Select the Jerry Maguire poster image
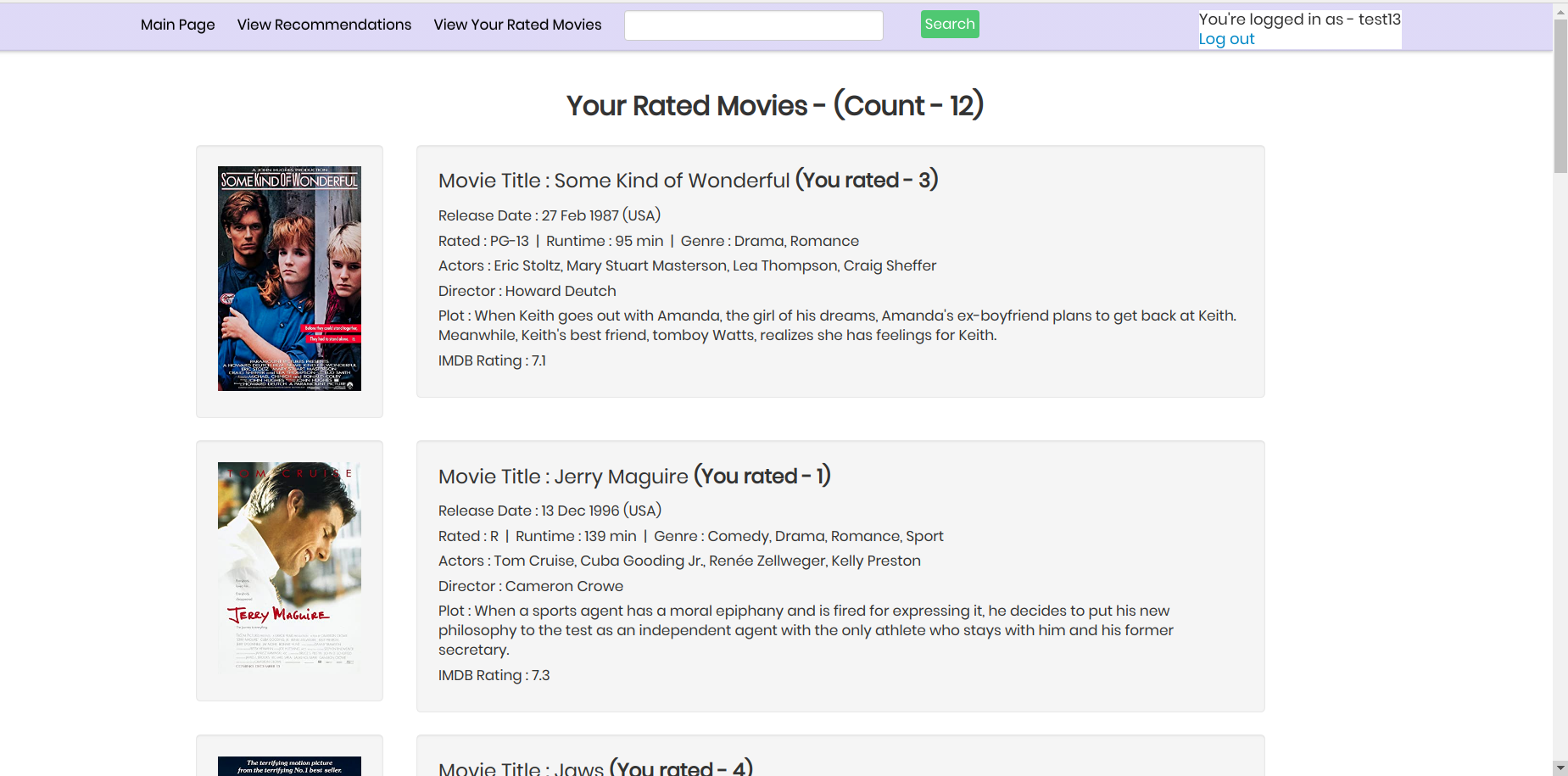 pyautogui.click(x=289, y=567)
